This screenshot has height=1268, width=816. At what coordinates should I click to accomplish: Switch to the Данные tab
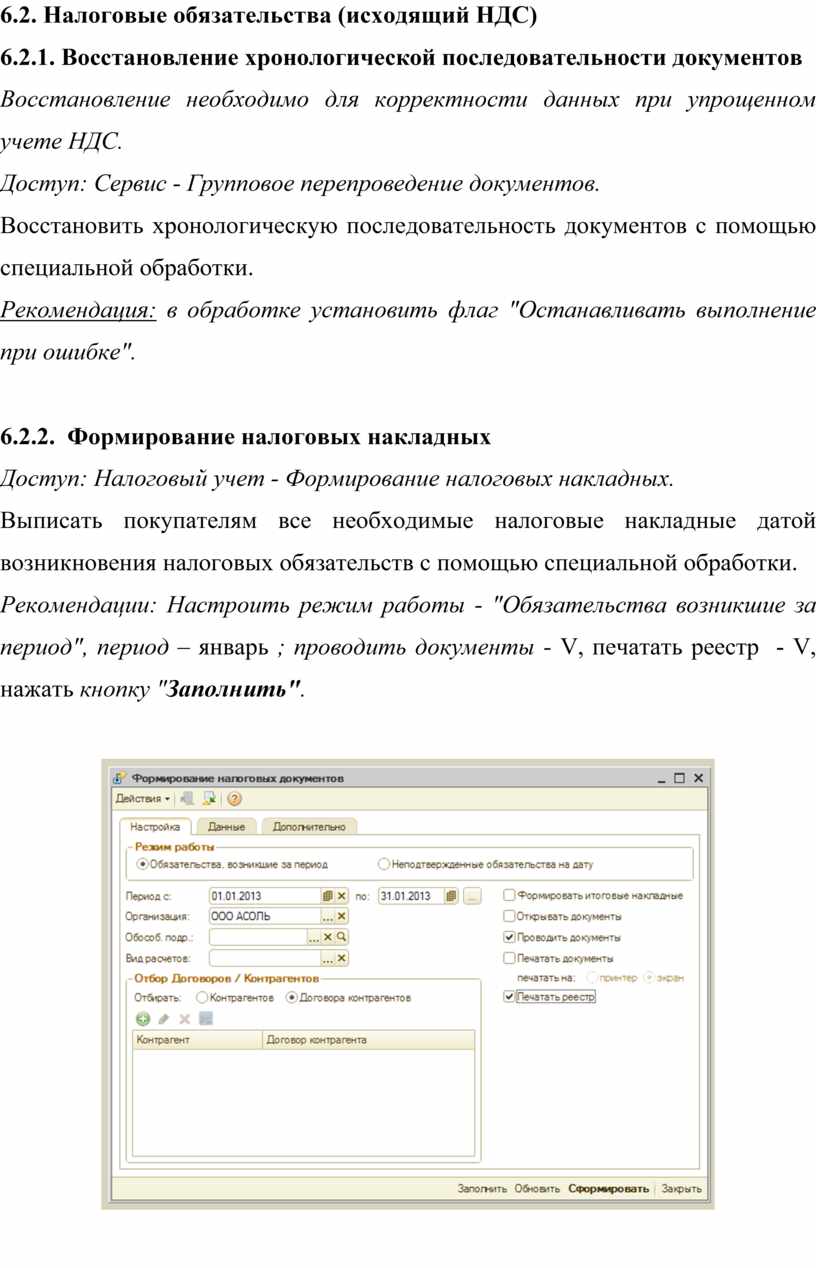227,827
